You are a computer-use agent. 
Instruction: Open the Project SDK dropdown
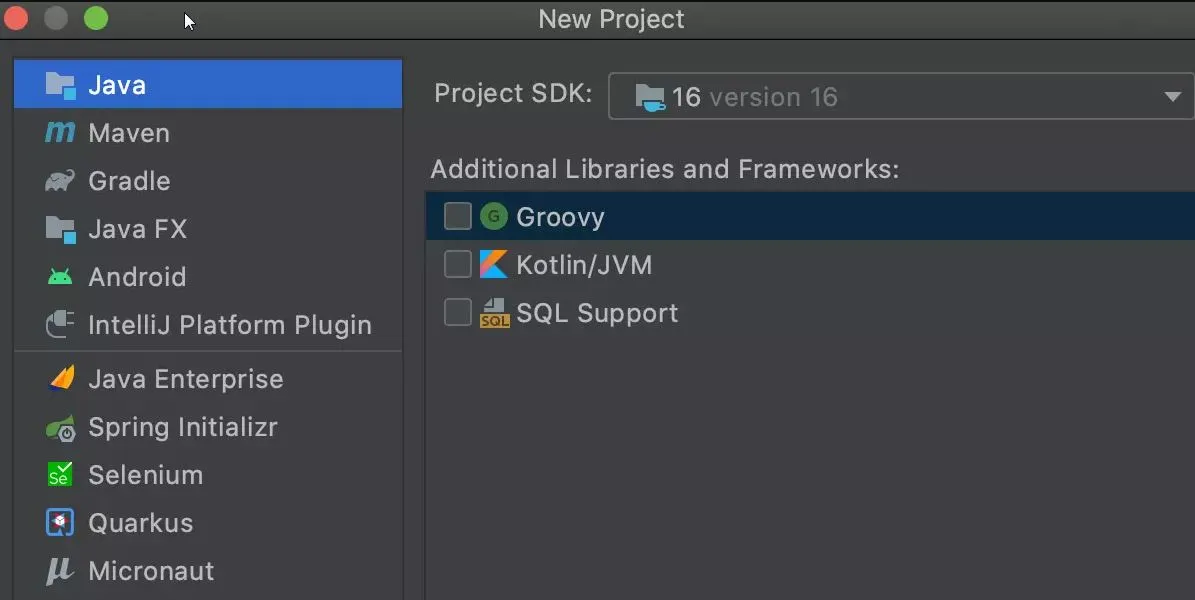(1168, 96)
